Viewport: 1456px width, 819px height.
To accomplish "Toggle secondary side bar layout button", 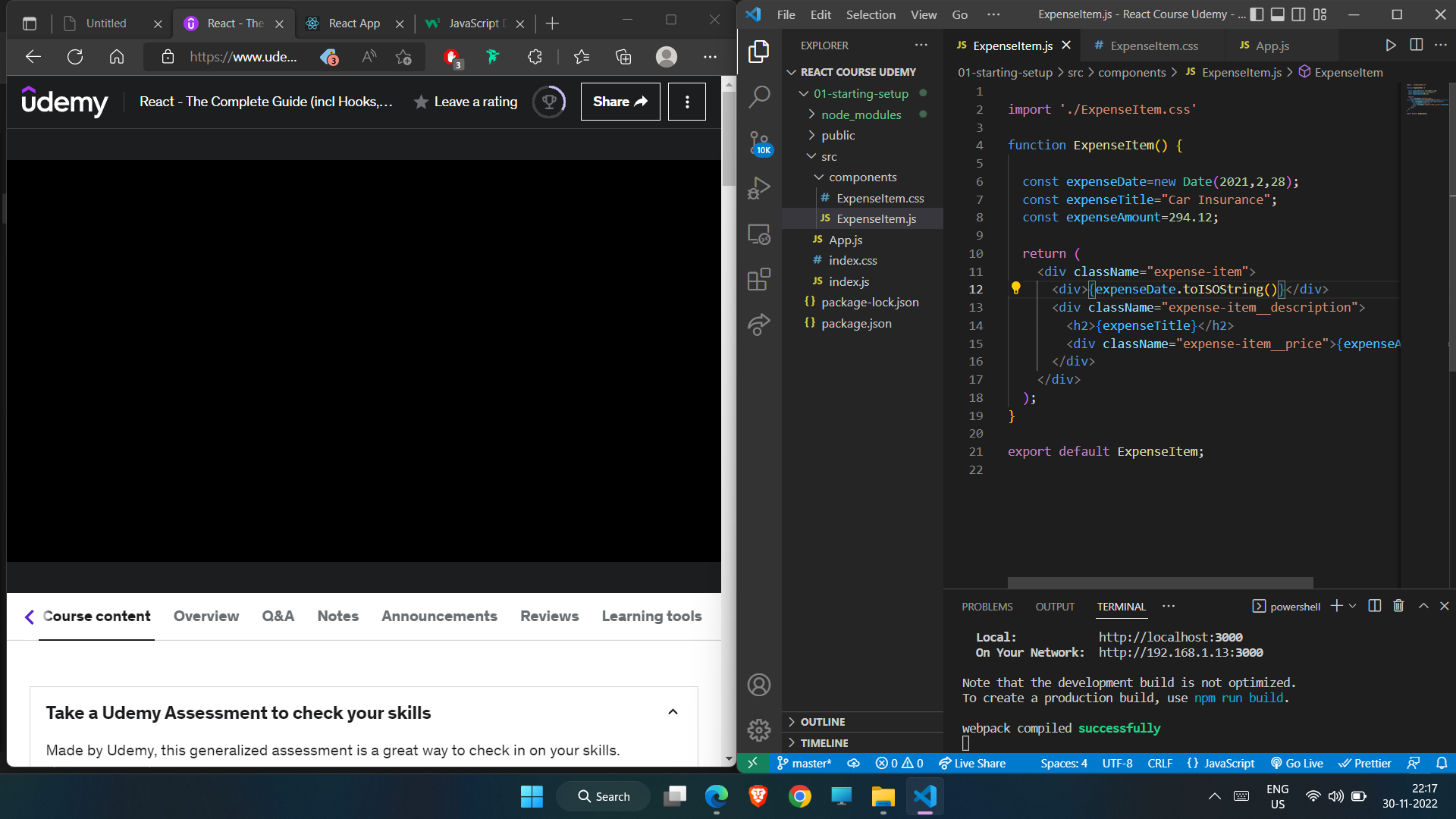I will click(x=1298, y=14).
